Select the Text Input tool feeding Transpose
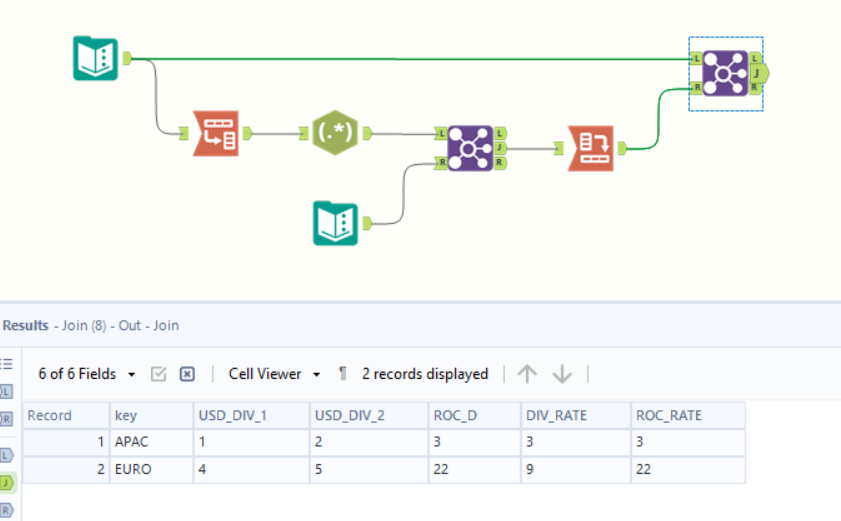The height and width of the screenshot is (521, 841). 96,58
